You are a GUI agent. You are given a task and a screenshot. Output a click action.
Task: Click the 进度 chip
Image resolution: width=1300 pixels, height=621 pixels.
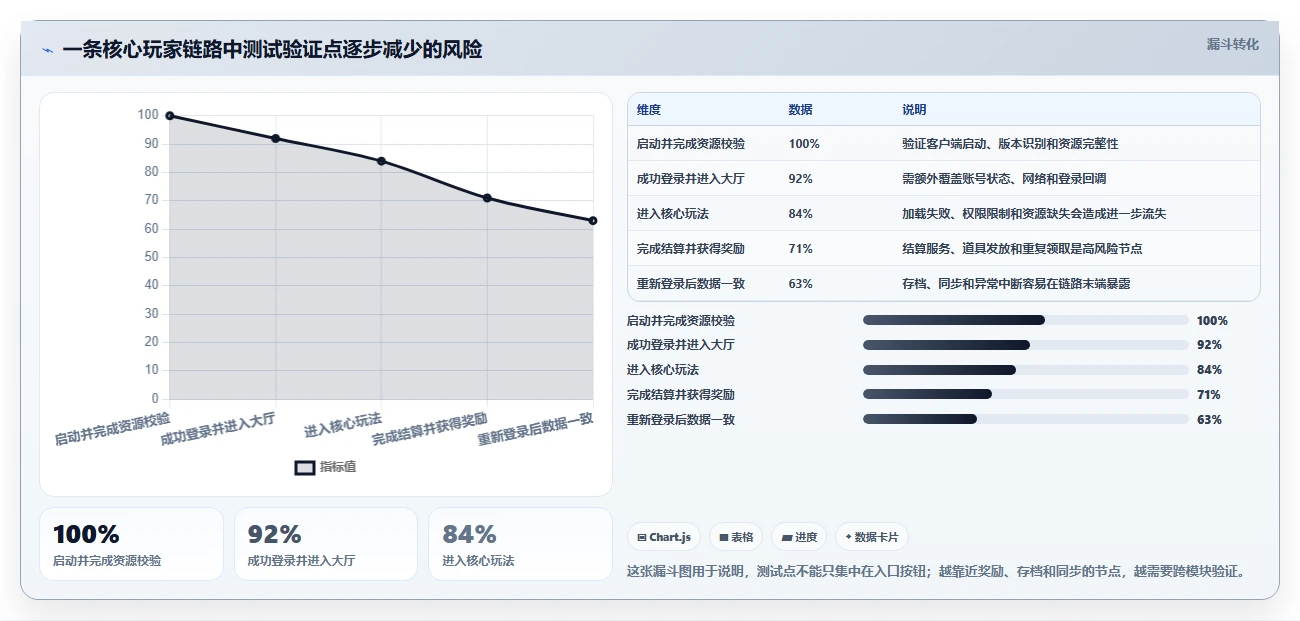point(799,537)
